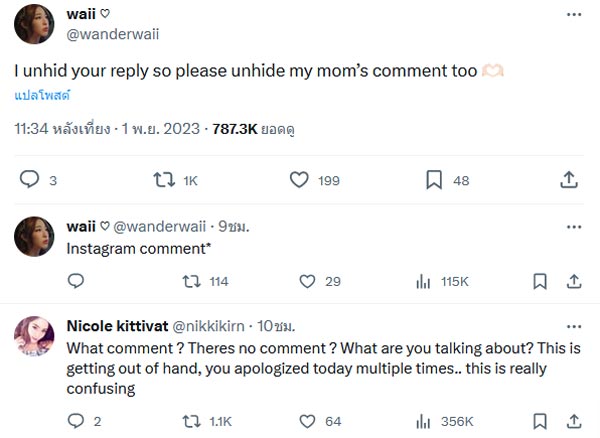Open more options on Nicole kittivat's reply

[573, 325]
